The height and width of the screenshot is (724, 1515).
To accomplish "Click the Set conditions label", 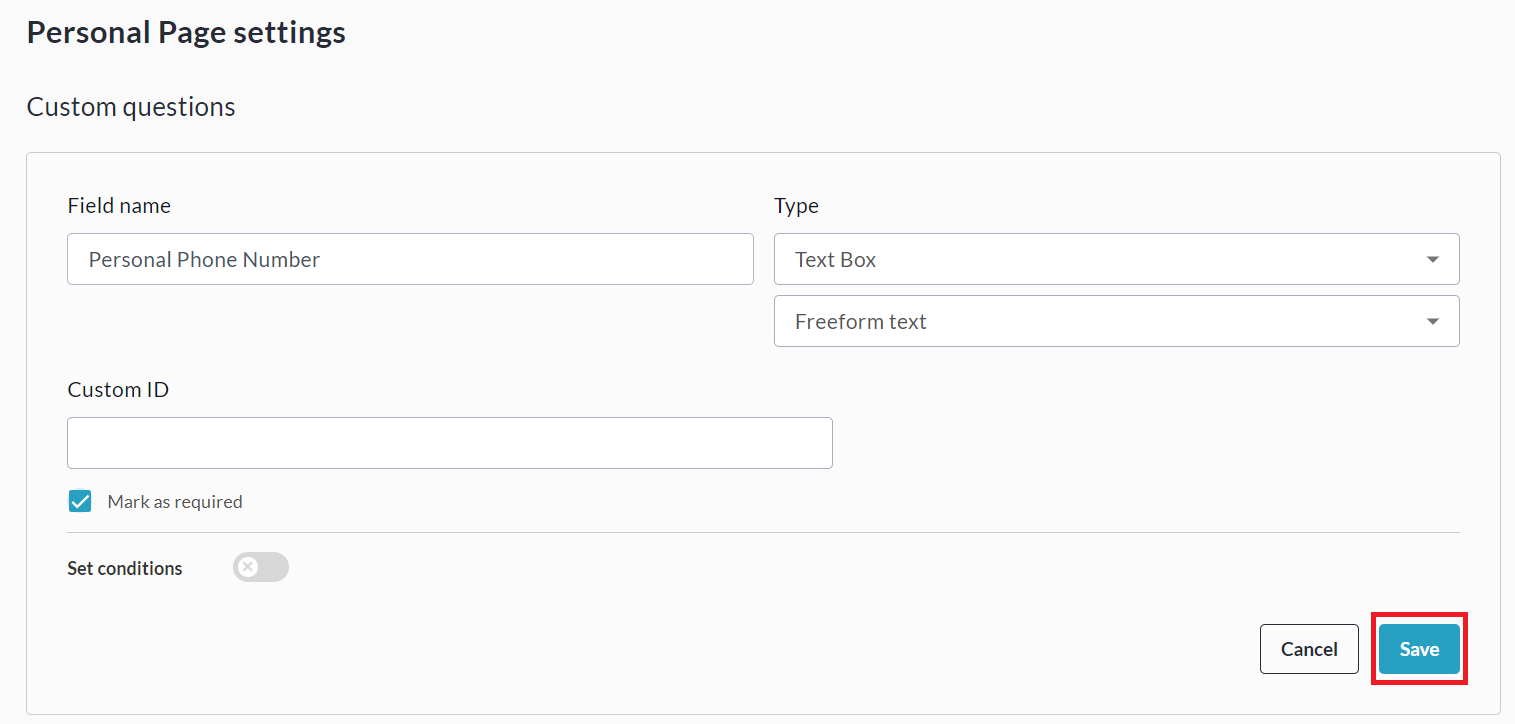I will [x=125, y=568].
